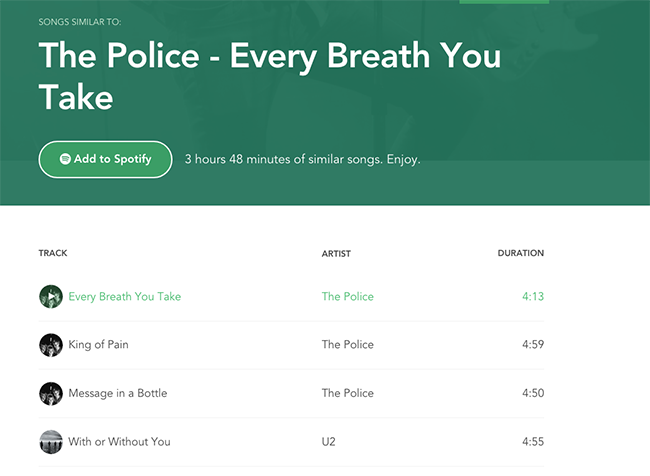The image size is (650, 476).
Task: Click the King of Pain album thumbnail
Action: point(51,345)
